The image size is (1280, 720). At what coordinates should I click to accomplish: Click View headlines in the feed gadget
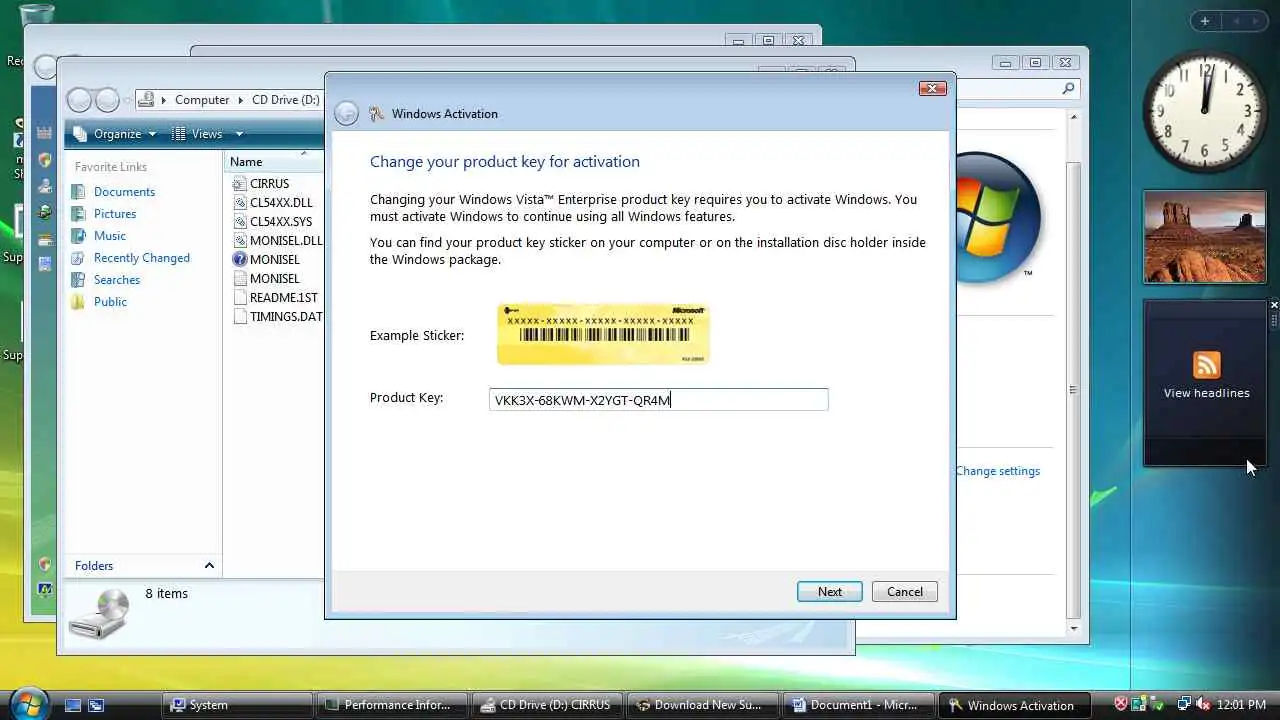pos(1206,393)
